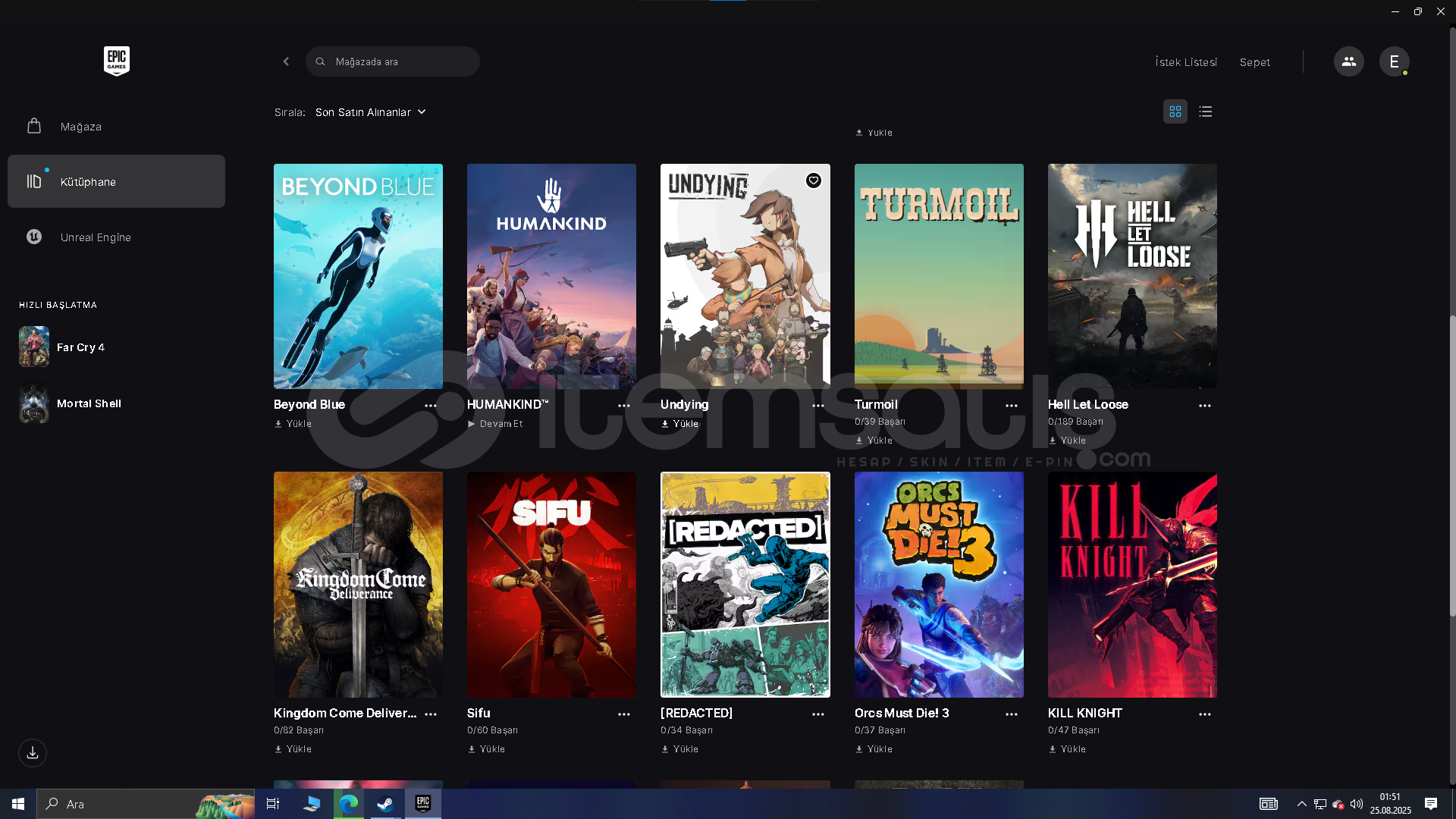
Task: Show hidden system tray icons
Action: point(1301,804)
